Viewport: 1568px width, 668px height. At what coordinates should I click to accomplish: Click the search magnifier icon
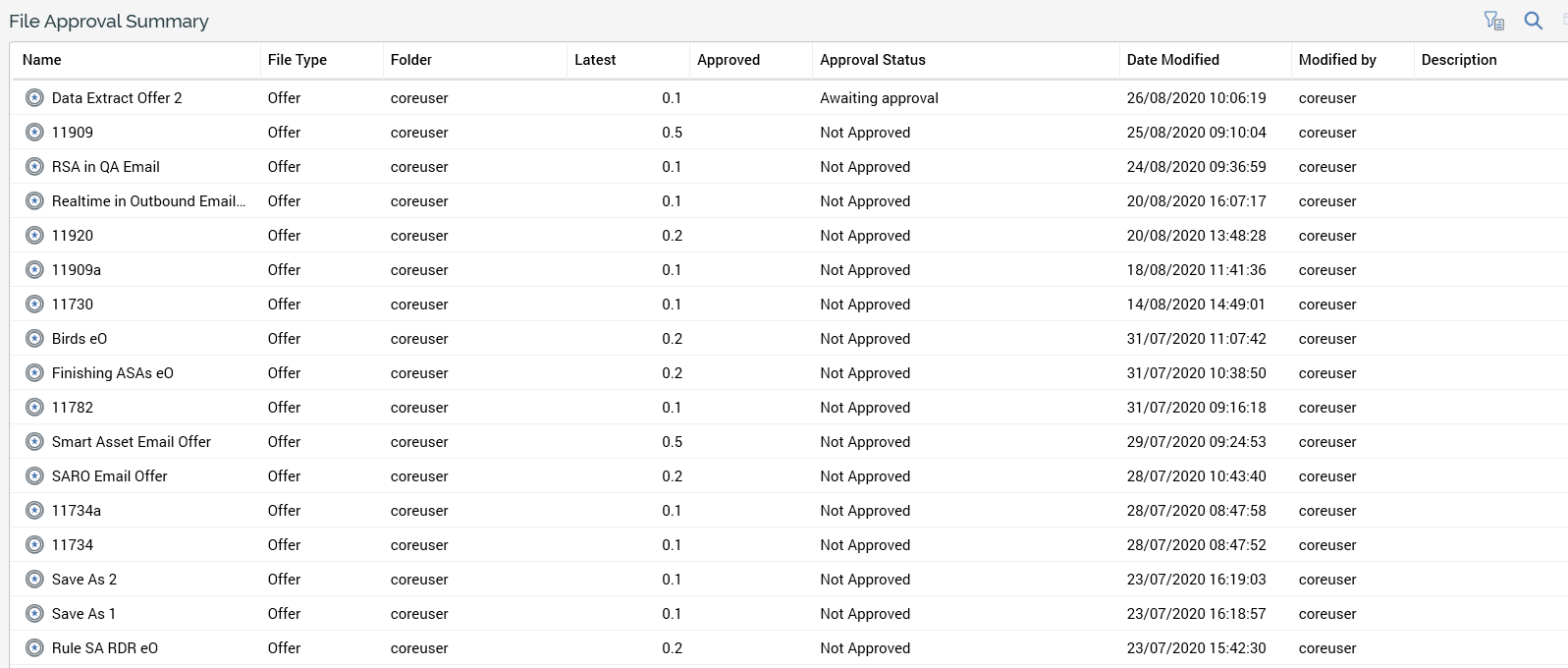pos(1533,21)
